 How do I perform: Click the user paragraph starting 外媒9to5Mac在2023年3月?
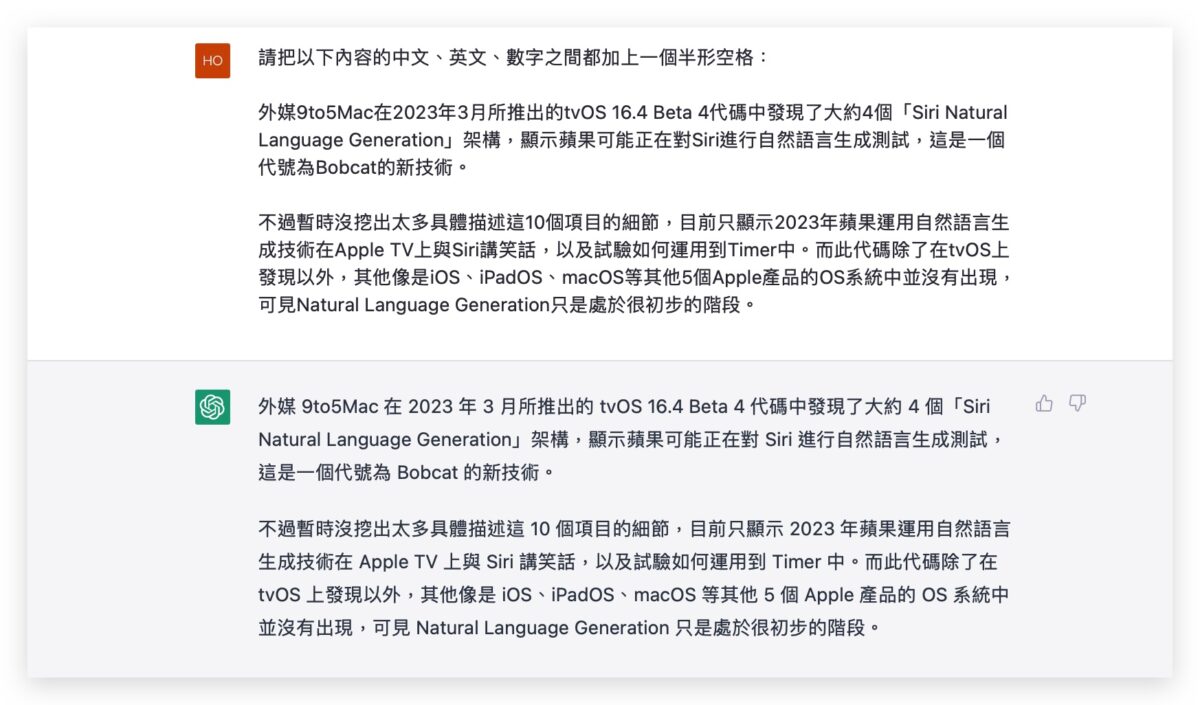[632, 140]
